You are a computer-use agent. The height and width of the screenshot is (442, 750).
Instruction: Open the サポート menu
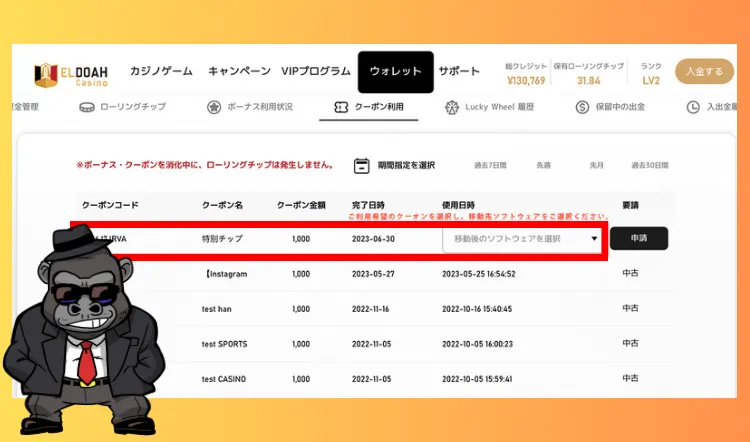(459, 71)
